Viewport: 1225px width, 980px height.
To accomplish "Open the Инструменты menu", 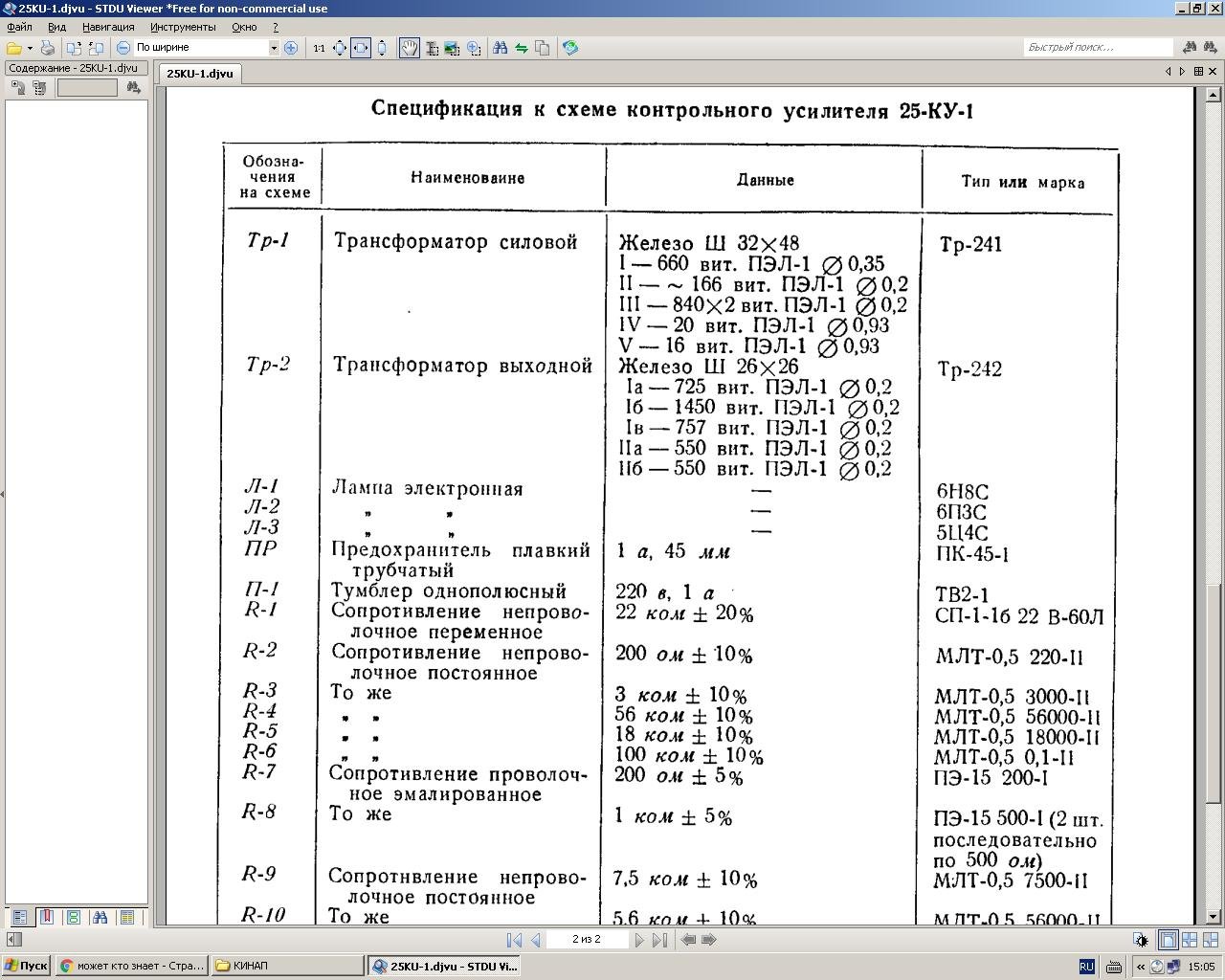I will tap(183, 27).
